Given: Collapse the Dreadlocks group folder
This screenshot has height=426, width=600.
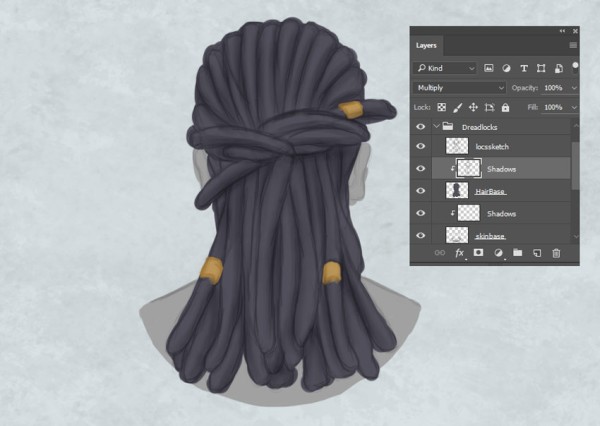Looking at the screenshot, I should pos(437,126).
